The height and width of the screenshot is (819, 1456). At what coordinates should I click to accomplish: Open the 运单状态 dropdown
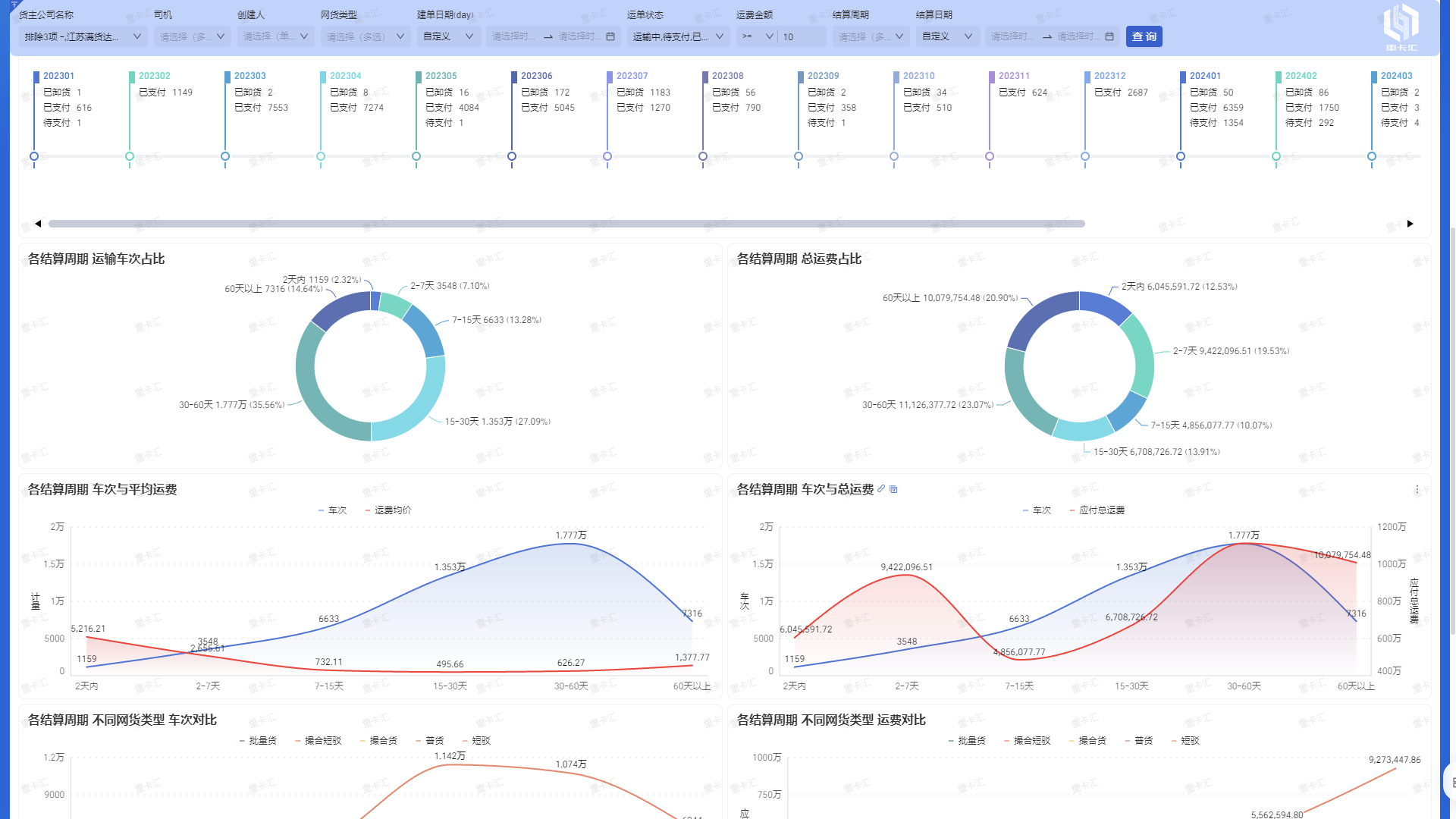point(679,36)
